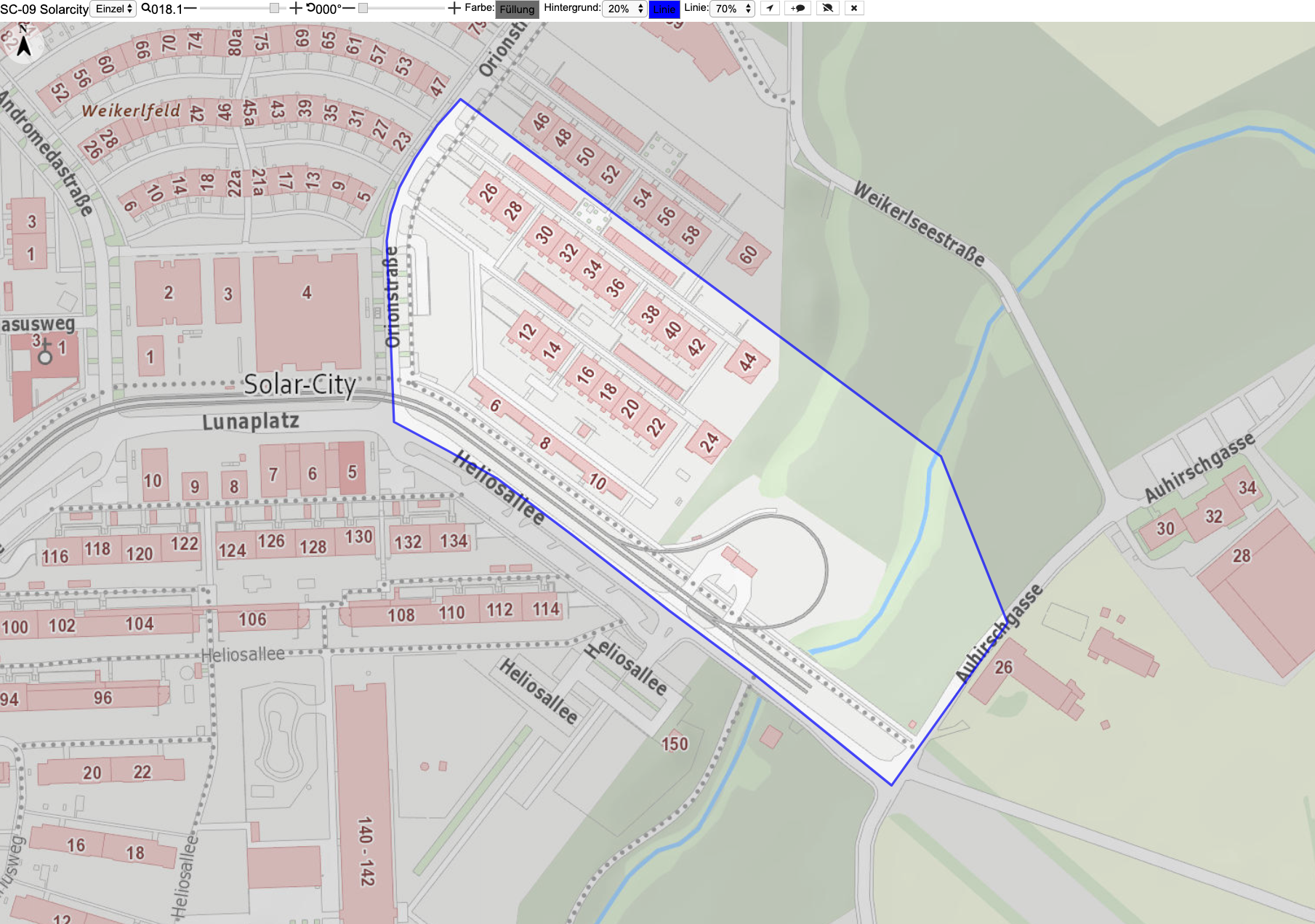Click the zoom in plus button
The image size is (1315, 924).
pos(295,9)
